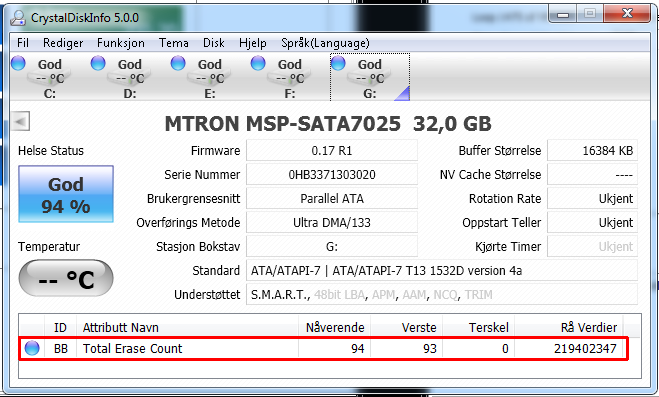Click the previous disk arrow button
The height and width of the screenshot is (397, 659).
pyautogui.click(x=20, y=122)
